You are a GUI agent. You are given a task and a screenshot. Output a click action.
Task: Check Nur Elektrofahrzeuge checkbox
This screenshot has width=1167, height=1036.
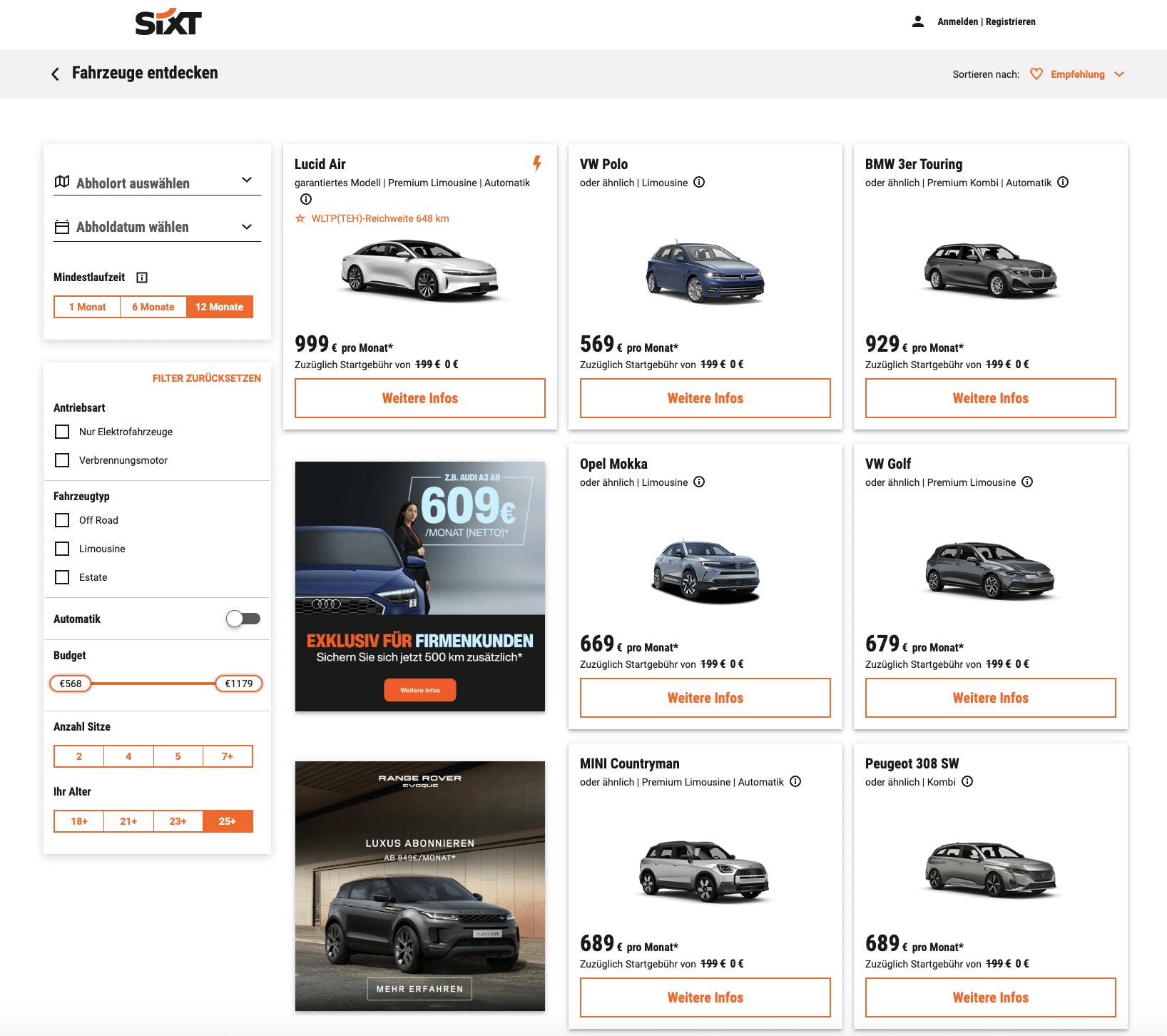tap(62, 432)
